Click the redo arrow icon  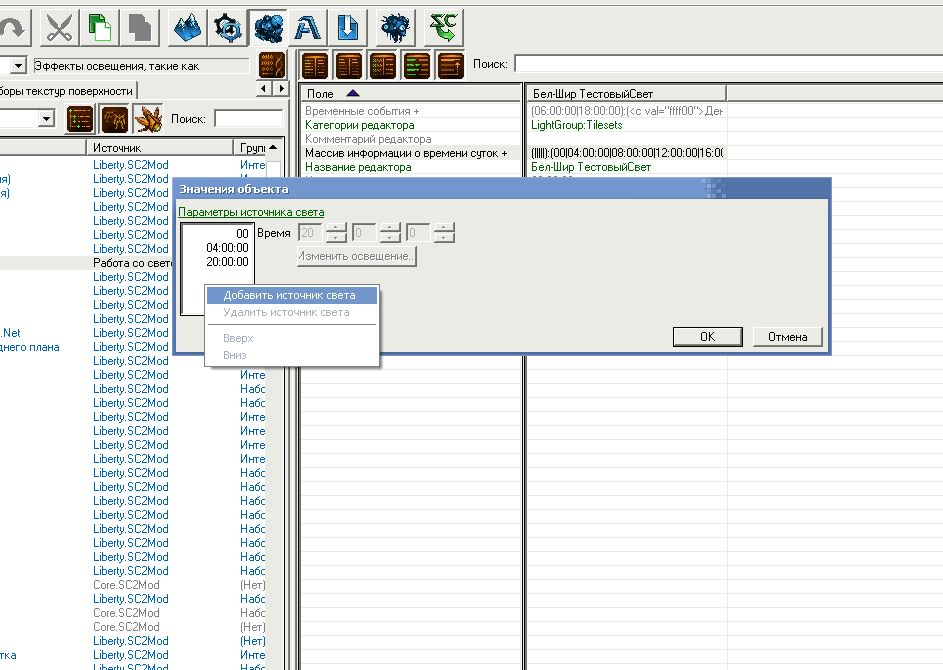(x=12, y=28)
